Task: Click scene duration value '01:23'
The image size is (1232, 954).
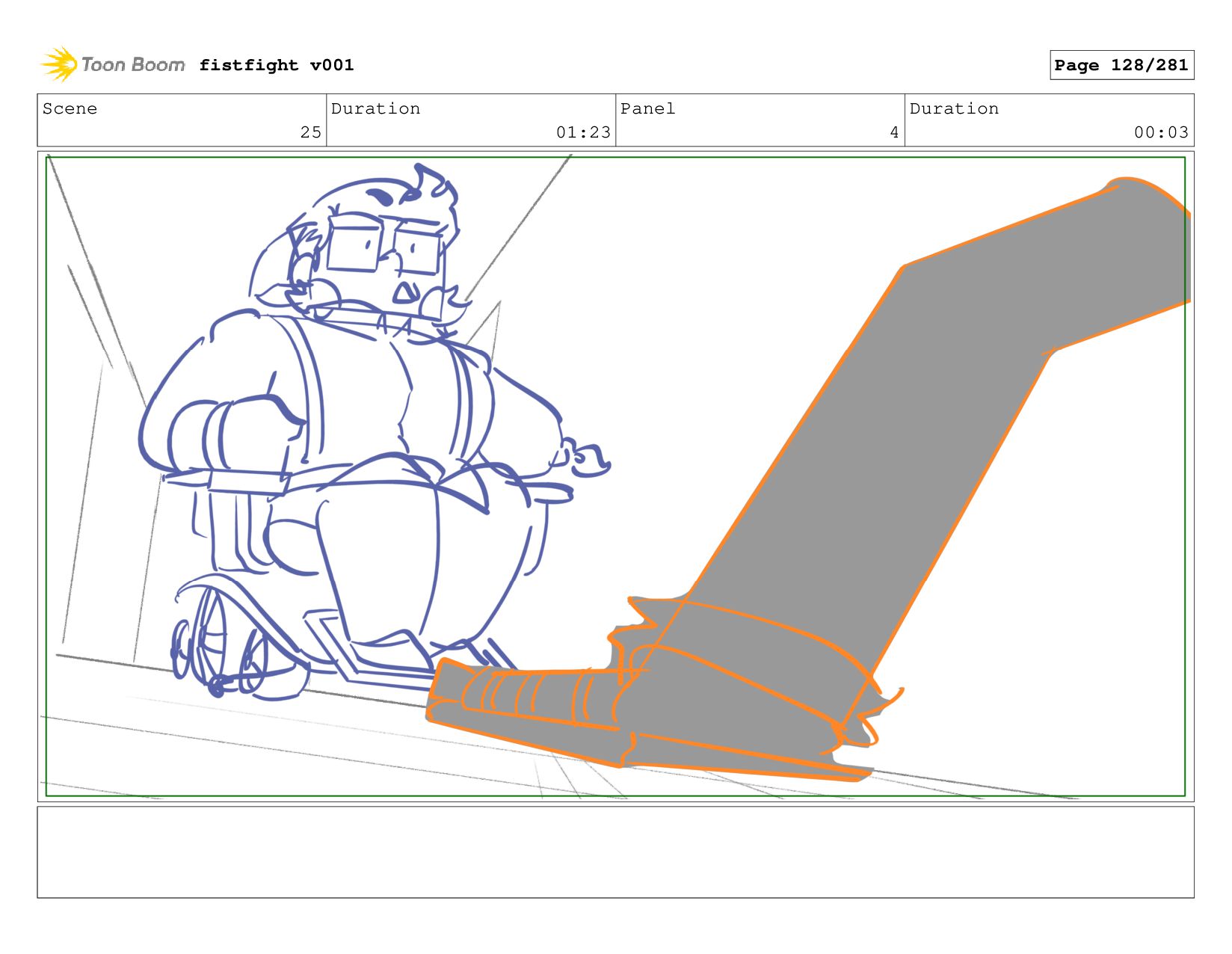Action: coord(583,132)
